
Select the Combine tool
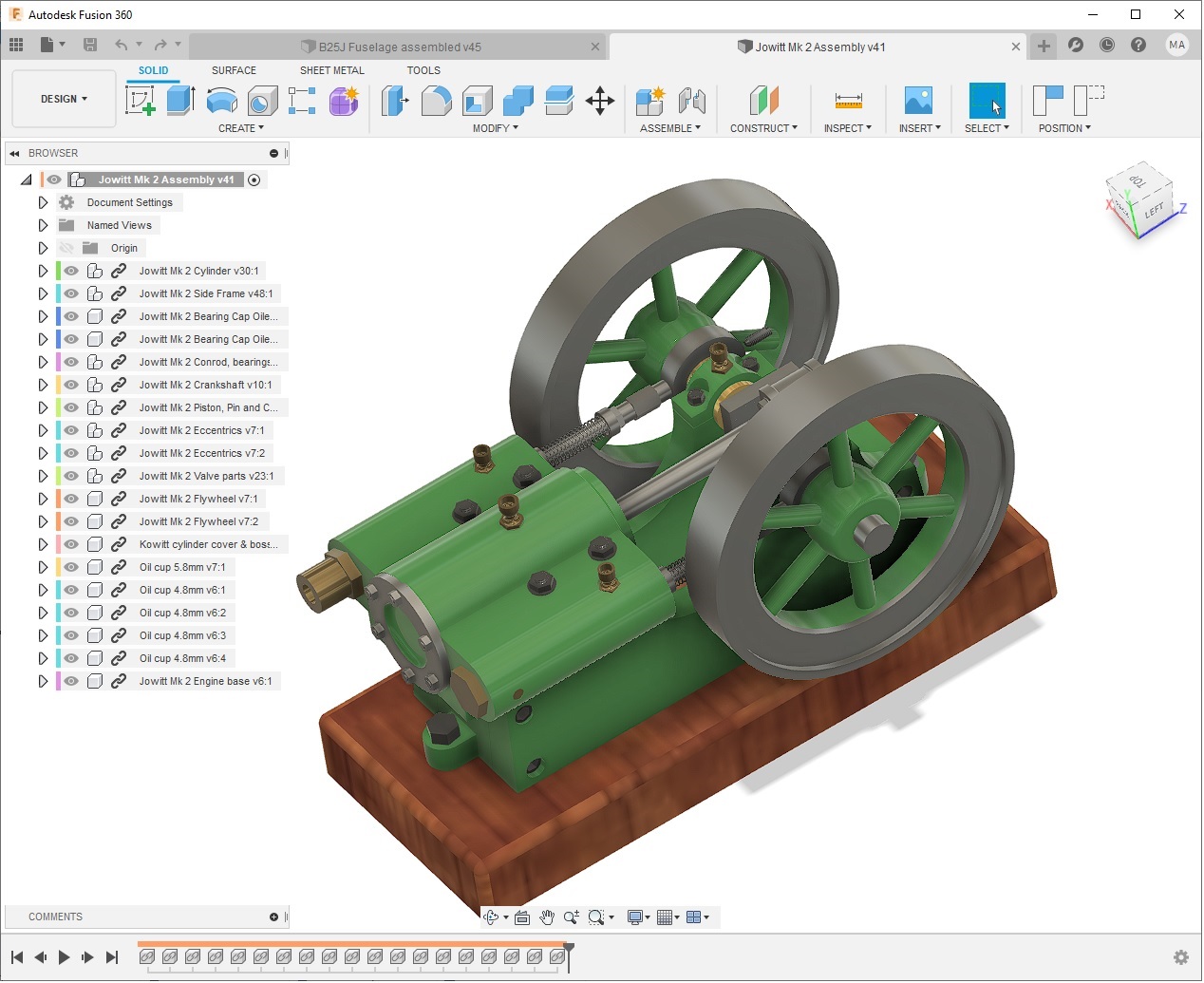coord(518,100)
